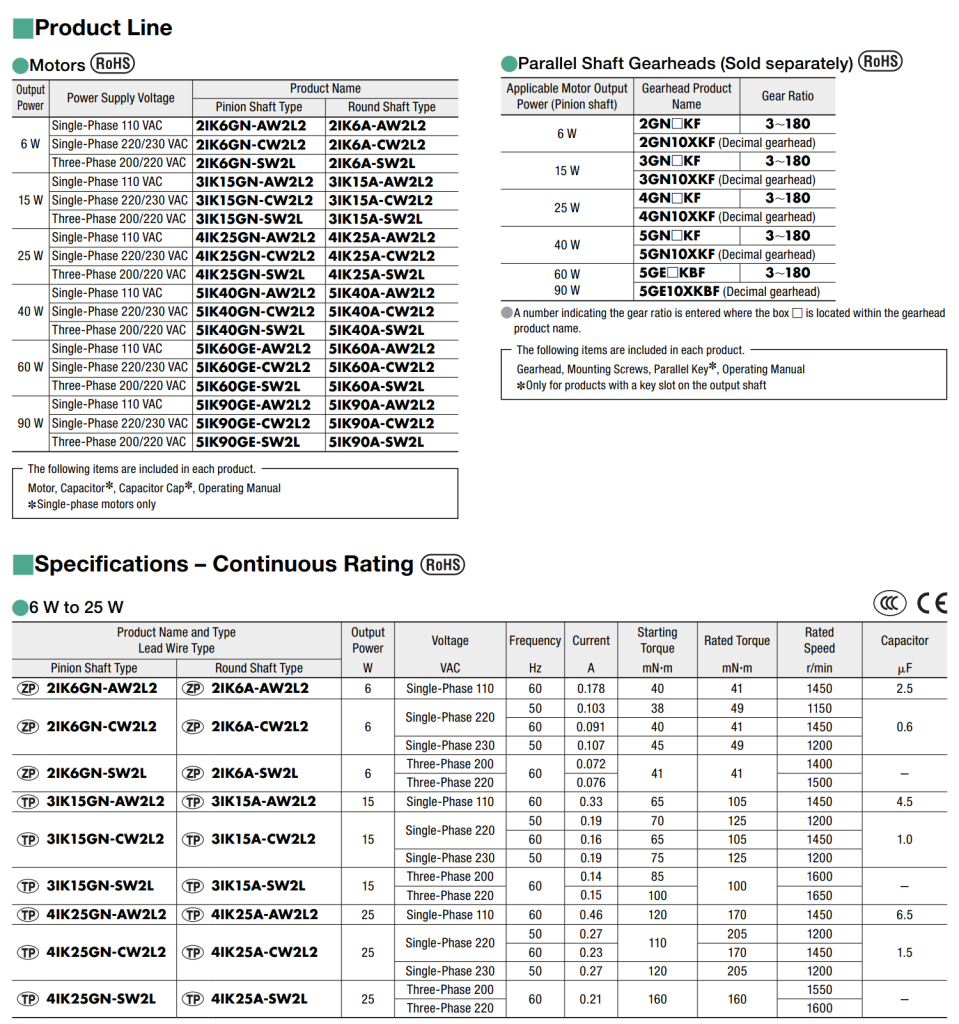Image resolution: width=959 pixels, height=1024 pixels.
Task: Click the TP icon beside 4IK25GN-CW2L2
Action: pyautogui.click(x=28, y=952)
